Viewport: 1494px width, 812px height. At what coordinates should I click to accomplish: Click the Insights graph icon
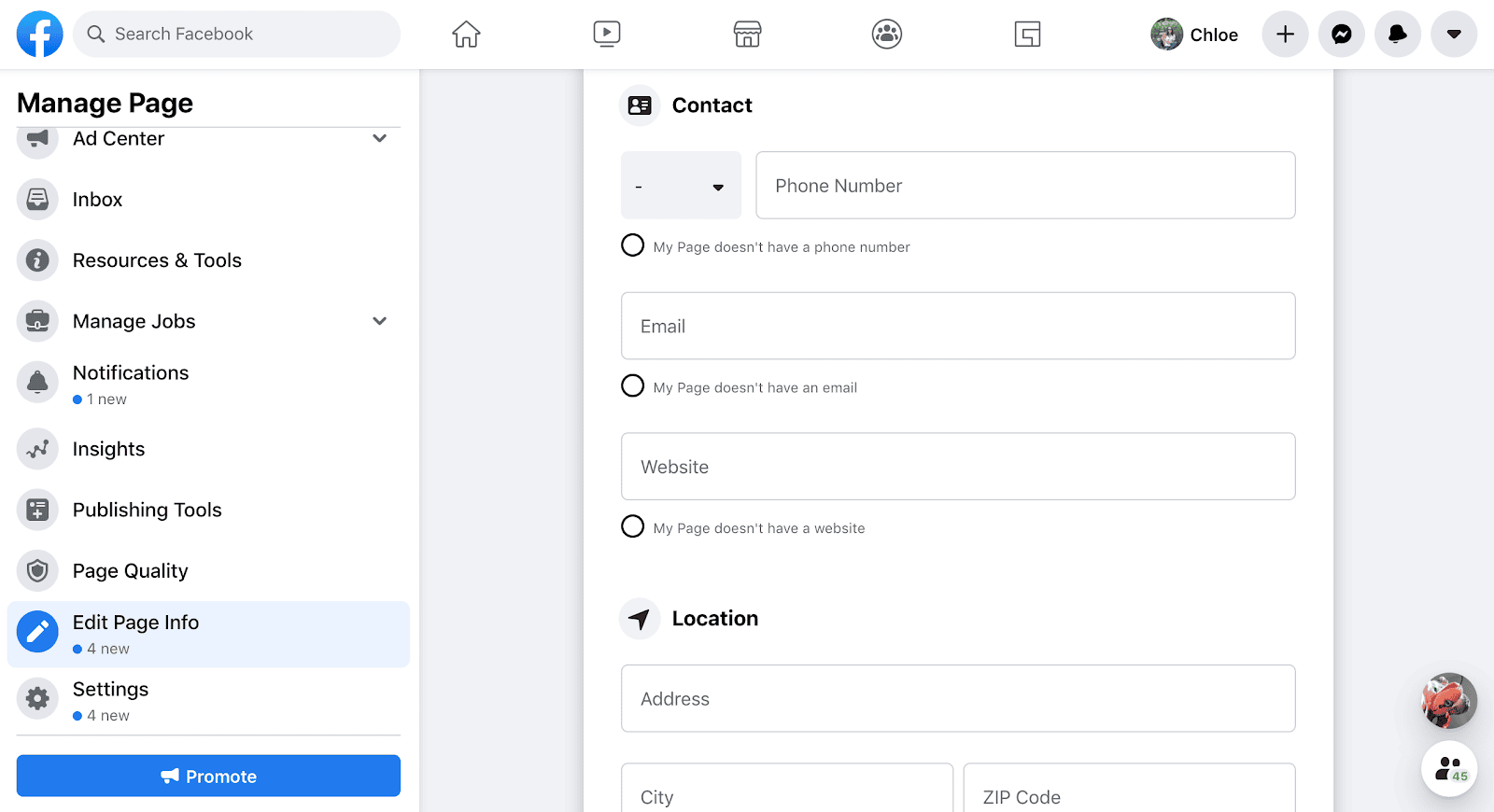(x=37, y=449)
